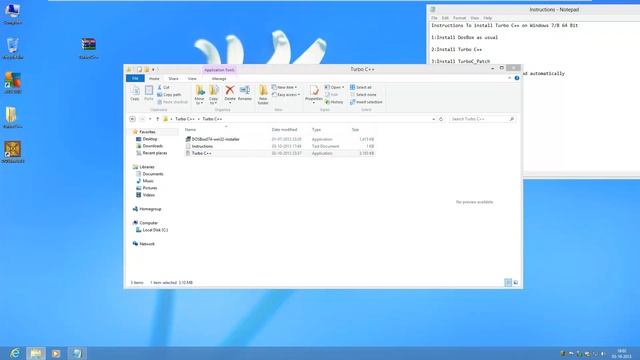The height and width of the screenshot is (360, 640).
Task: Select Videos library
Action: tap(145, 195)
